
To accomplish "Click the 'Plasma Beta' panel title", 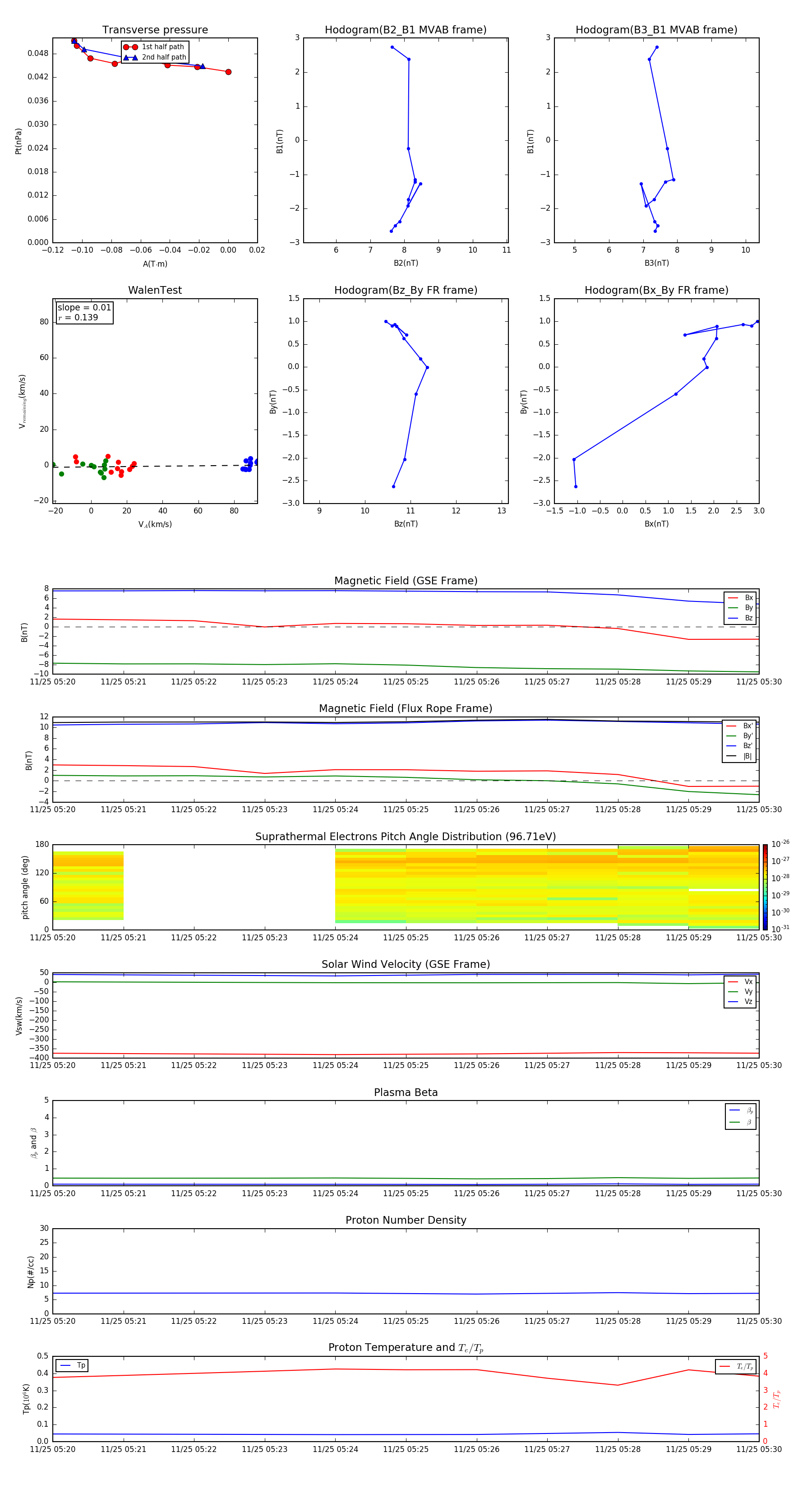I will click(x=406, y=1092).
